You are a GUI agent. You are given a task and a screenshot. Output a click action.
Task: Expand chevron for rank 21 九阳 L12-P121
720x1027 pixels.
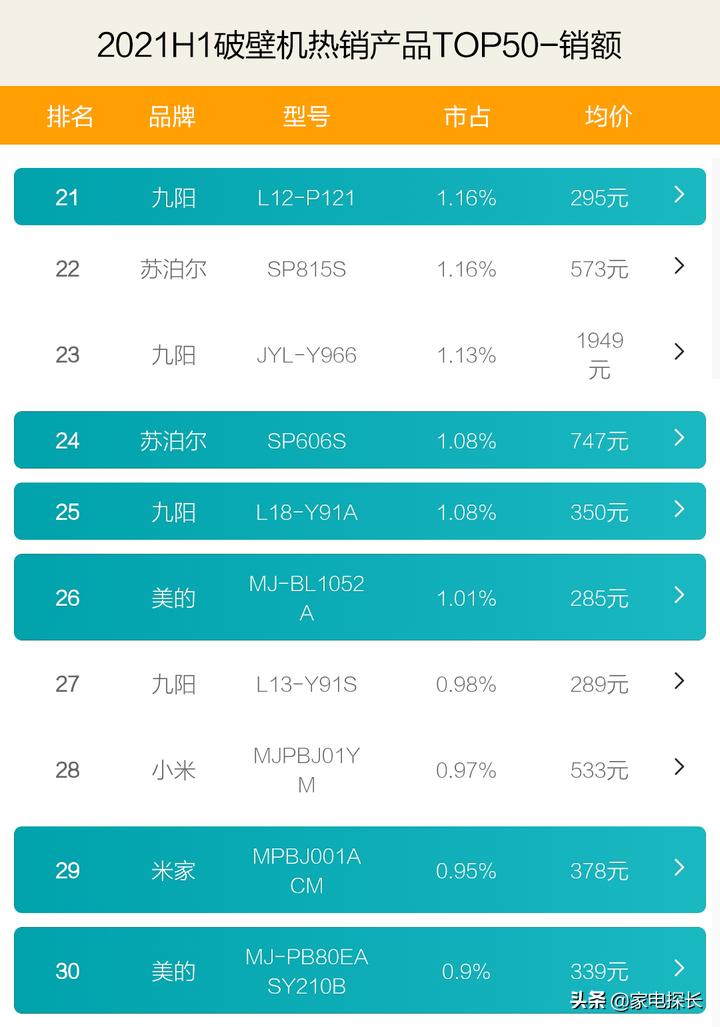pyautogui.click(x=679, y=195)
